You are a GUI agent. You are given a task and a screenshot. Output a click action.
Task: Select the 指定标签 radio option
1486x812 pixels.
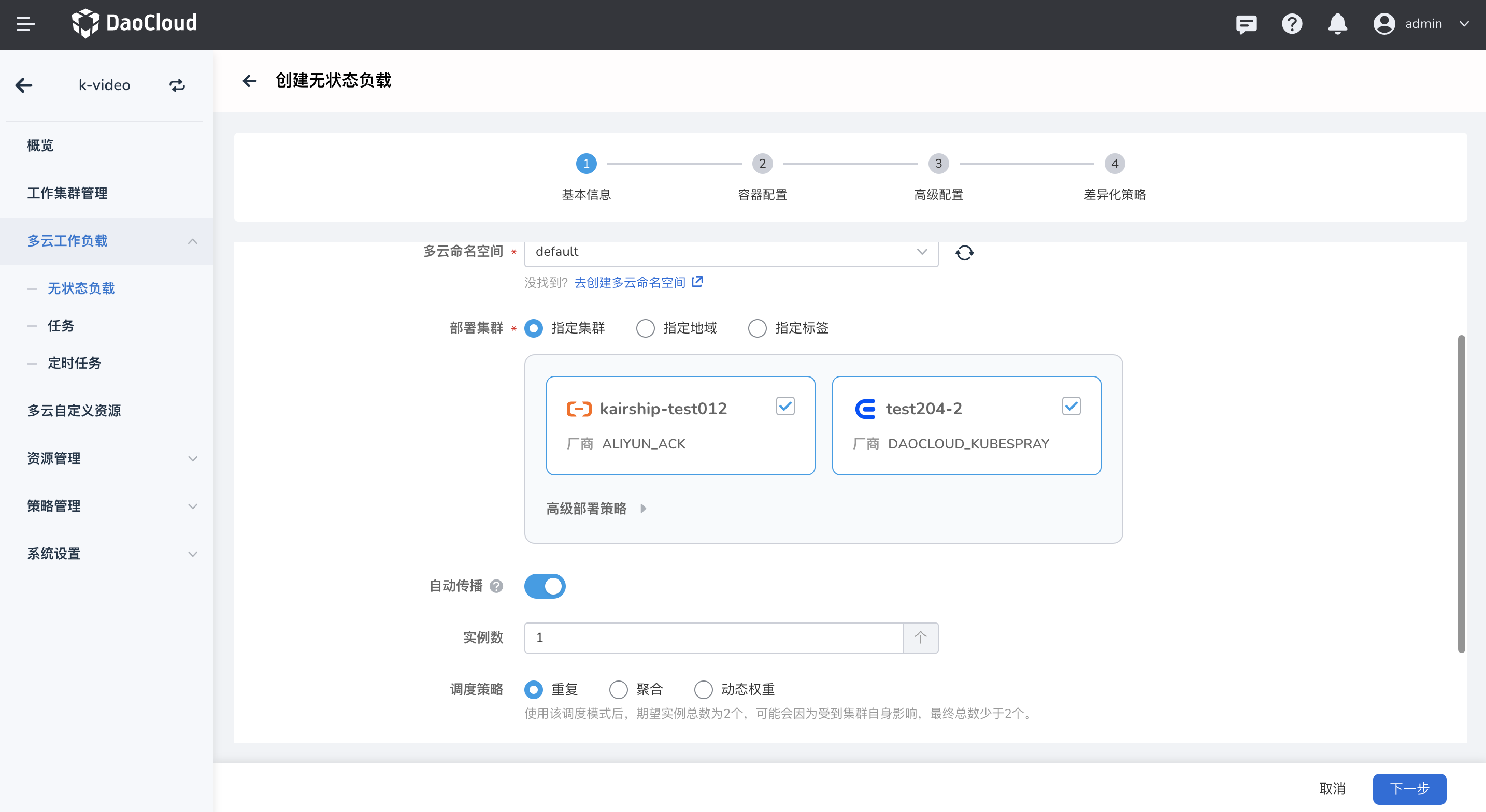(x=758, y=328)
